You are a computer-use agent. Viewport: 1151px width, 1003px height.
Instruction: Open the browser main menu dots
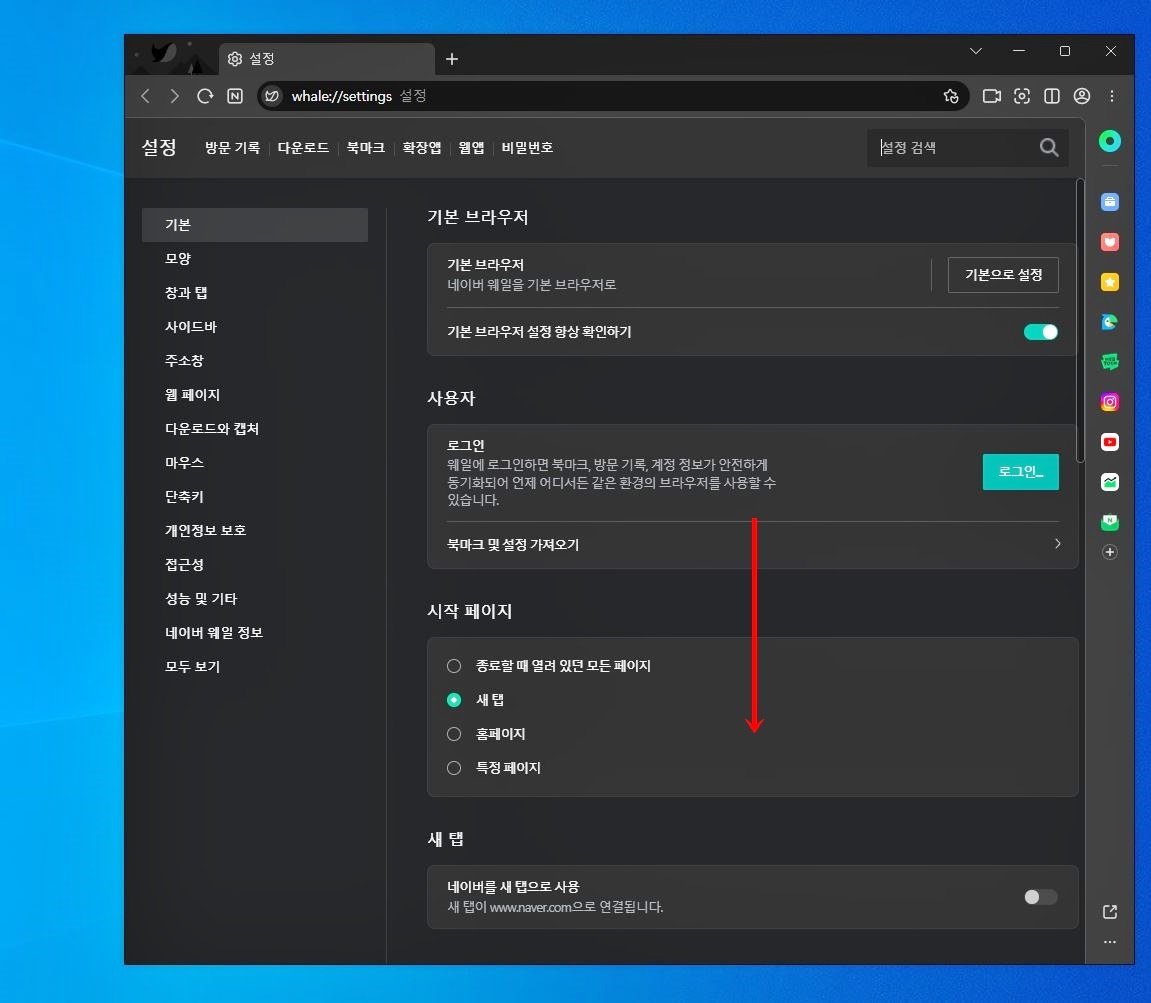pos(1112,96)
